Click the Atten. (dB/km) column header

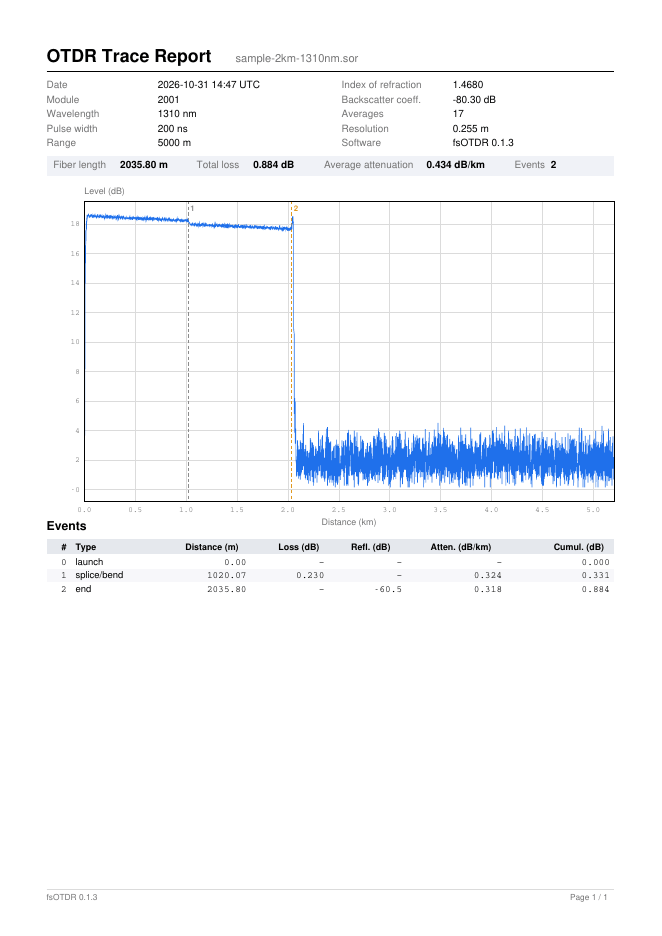click(x=461, y=547)
